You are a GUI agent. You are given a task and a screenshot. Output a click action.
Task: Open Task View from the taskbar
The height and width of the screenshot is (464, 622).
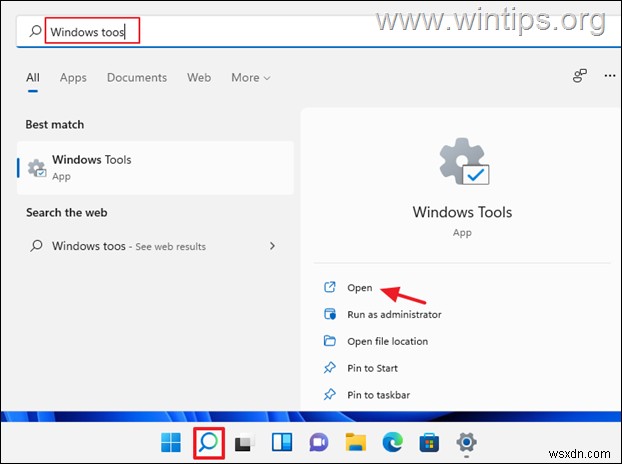[x=245, y=443]
